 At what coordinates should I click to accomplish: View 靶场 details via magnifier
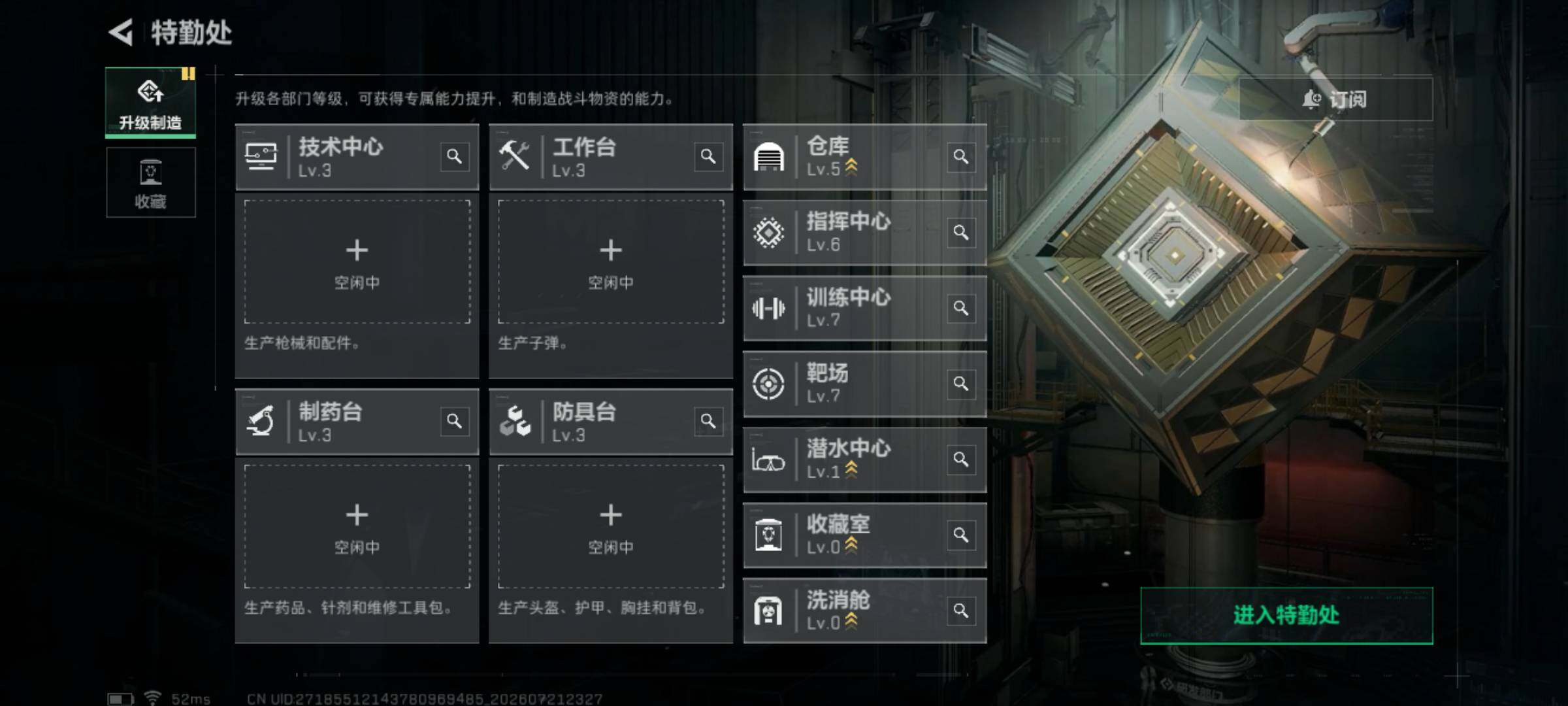pos(961,384)
